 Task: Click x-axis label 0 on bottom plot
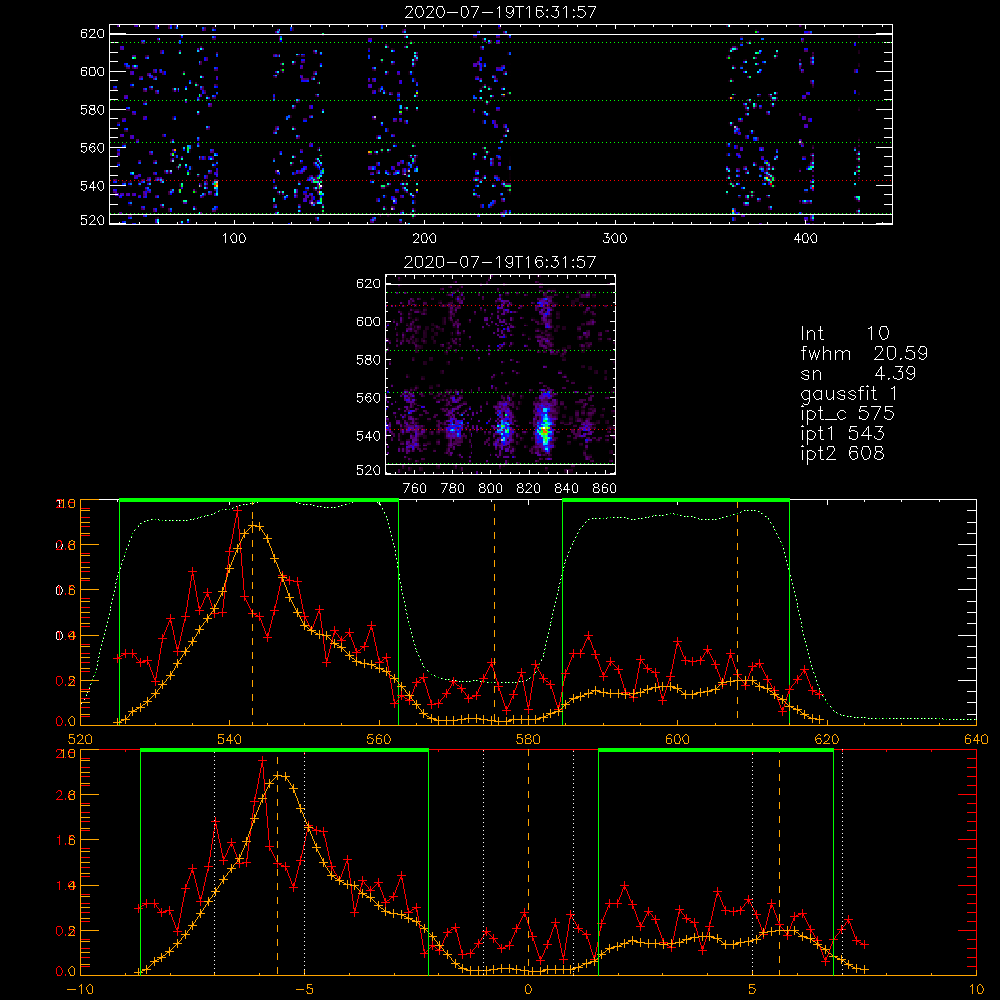pos(528,990)
